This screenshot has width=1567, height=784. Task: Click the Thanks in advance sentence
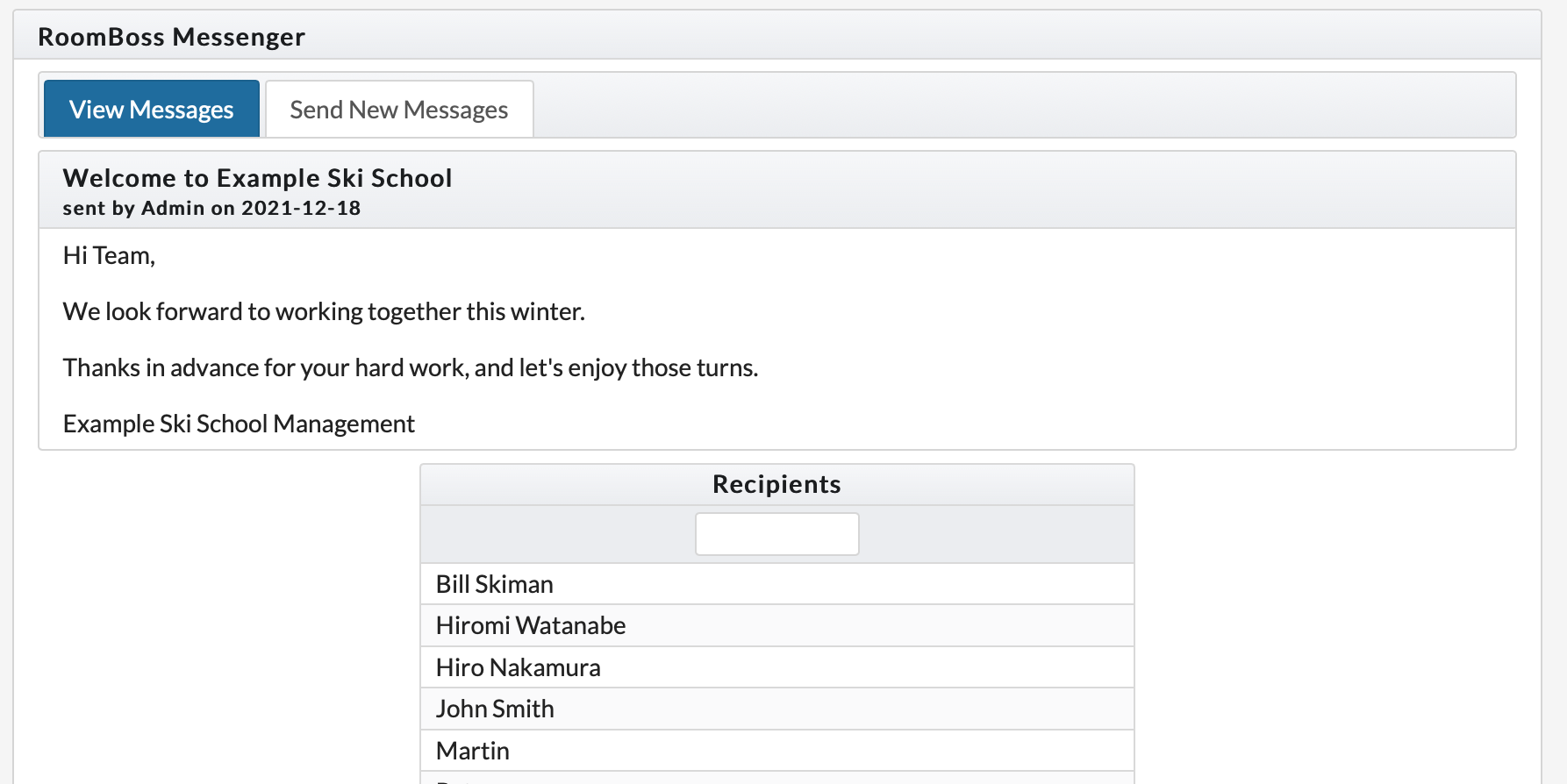[410, 367]
